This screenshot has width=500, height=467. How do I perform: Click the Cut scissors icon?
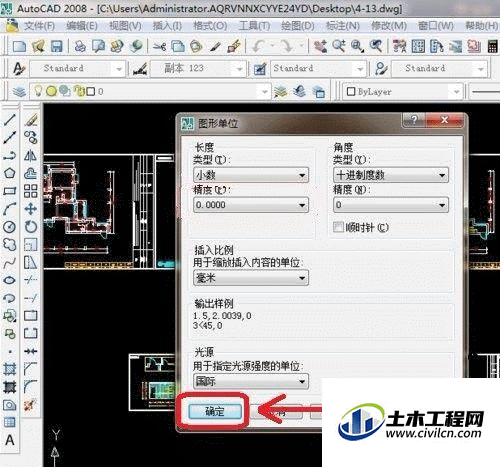click(160, 46)
